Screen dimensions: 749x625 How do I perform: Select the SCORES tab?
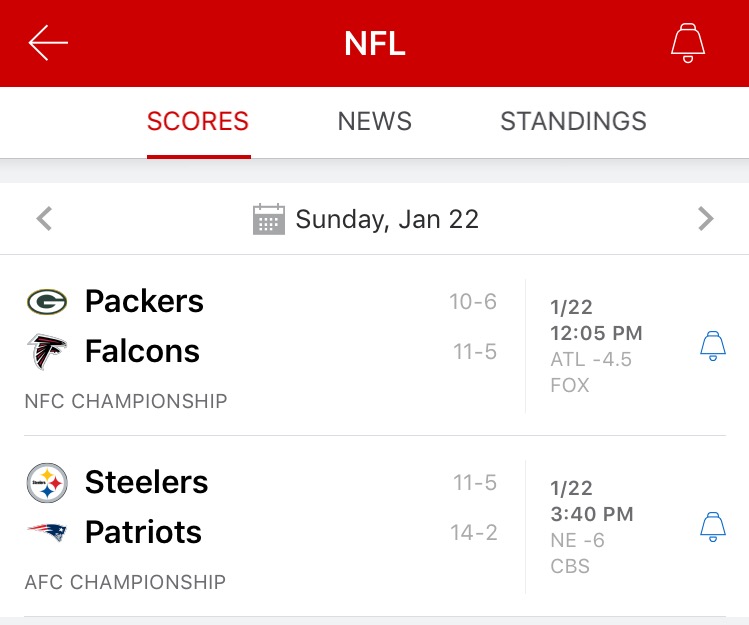click(x=198, y=122)
